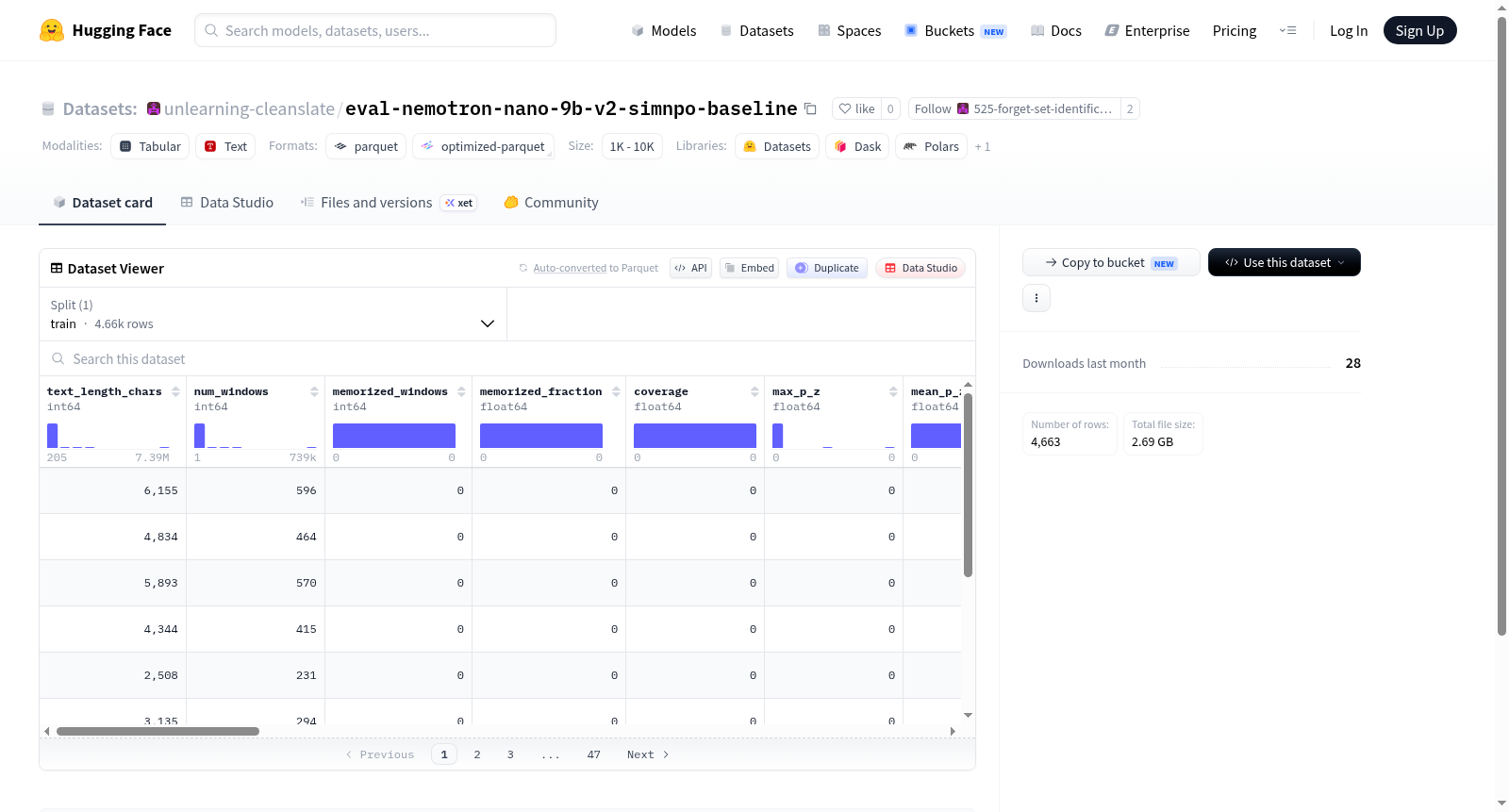
Task: Focus the Search this dataset field
Action: click(x=507, y=358)
